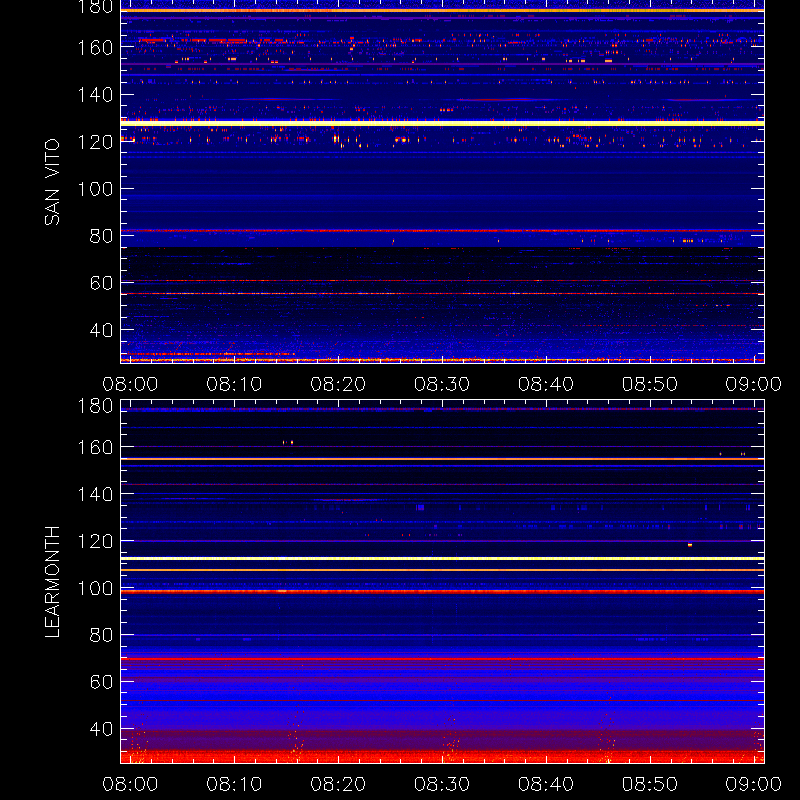This screenshot has height=800, width=800.
Task: Choose the 40 frequency label on Learmonth axis
Action: [x=101, y=729]
